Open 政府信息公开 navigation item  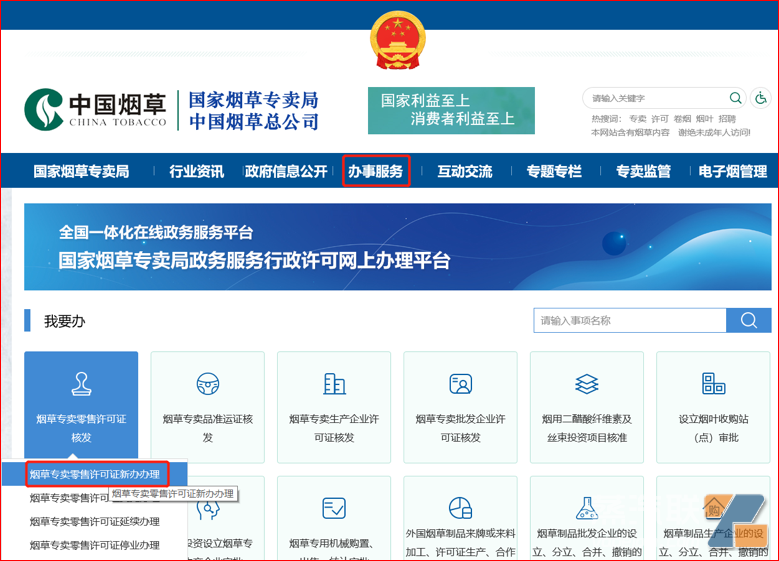point(286,171)
